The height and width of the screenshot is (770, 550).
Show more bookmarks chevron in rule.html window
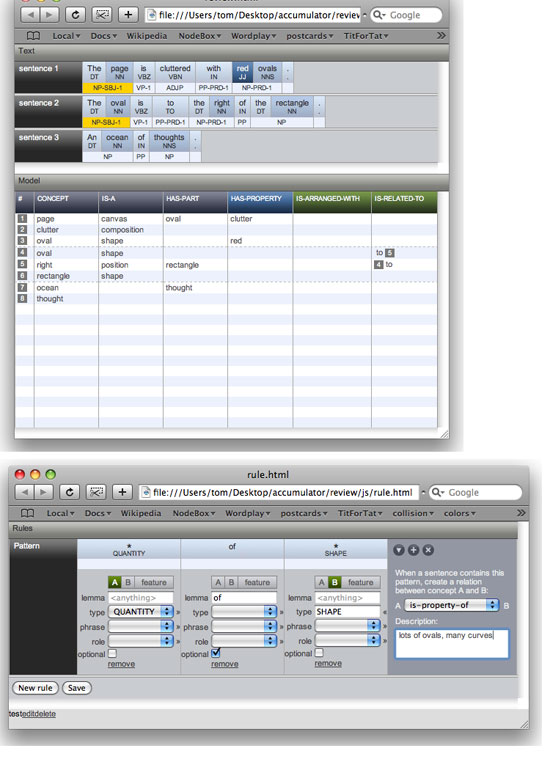521,513
